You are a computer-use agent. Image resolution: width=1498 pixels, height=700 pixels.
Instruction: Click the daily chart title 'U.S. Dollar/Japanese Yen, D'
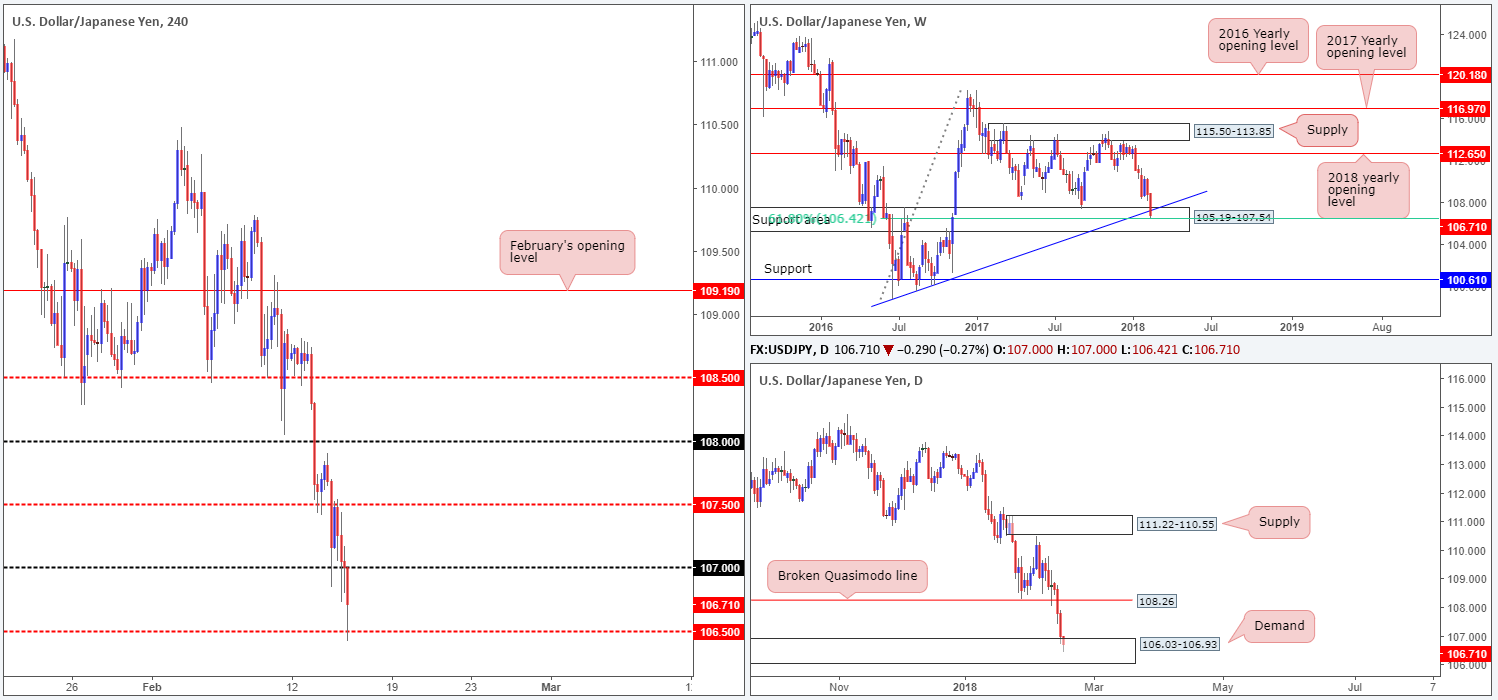[839, 380]
